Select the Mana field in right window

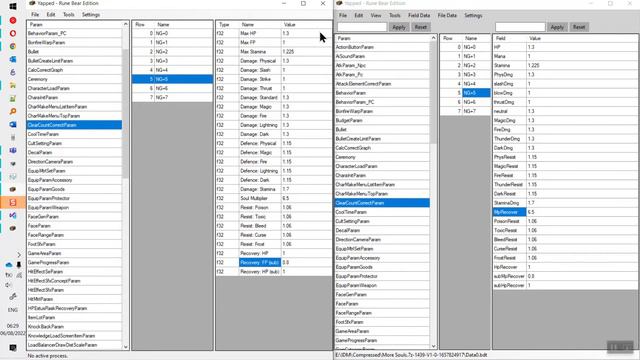point(509,56)
